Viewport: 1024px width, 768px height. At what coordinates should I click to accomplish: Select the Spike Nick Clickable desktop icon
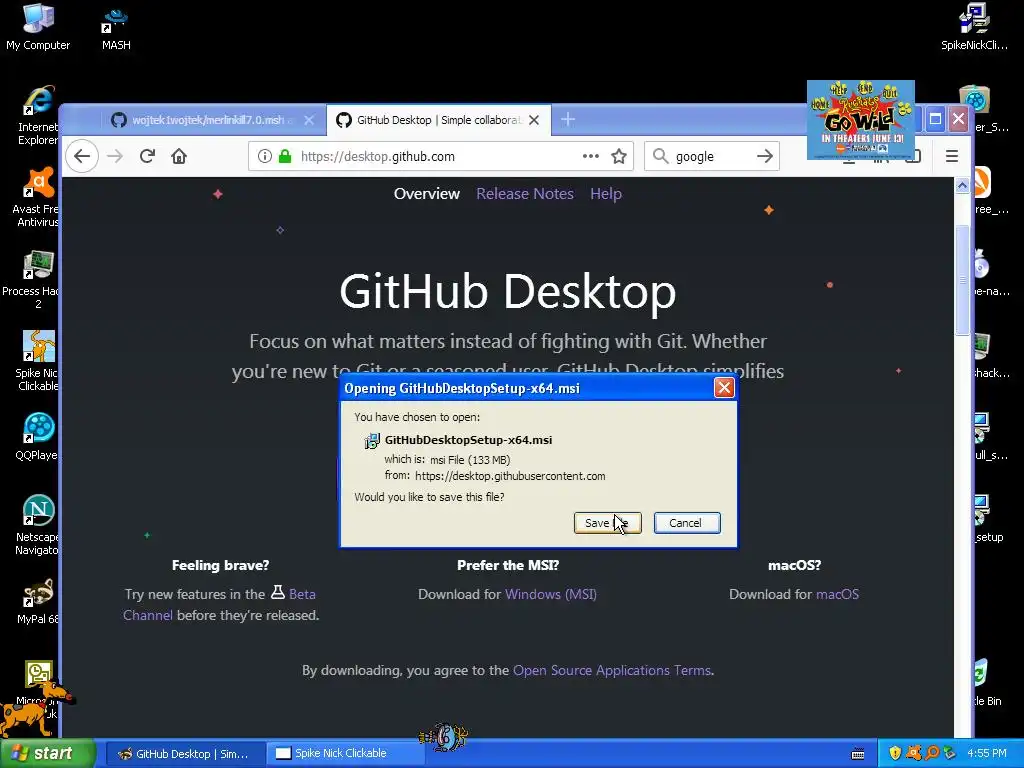(37, 360)
